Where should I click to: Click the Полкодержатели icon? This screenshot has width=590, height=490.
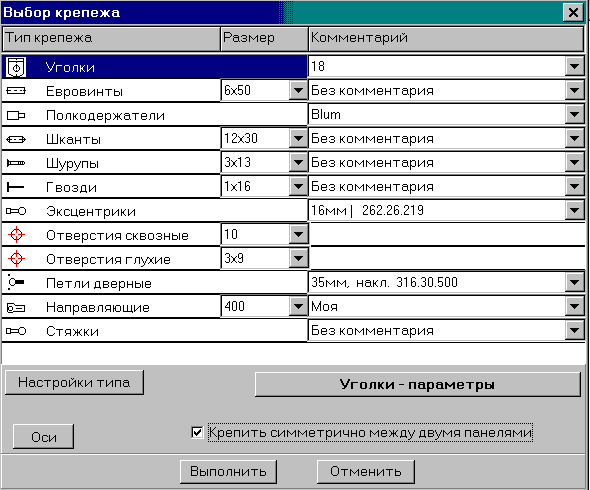(x=16, y=115)
